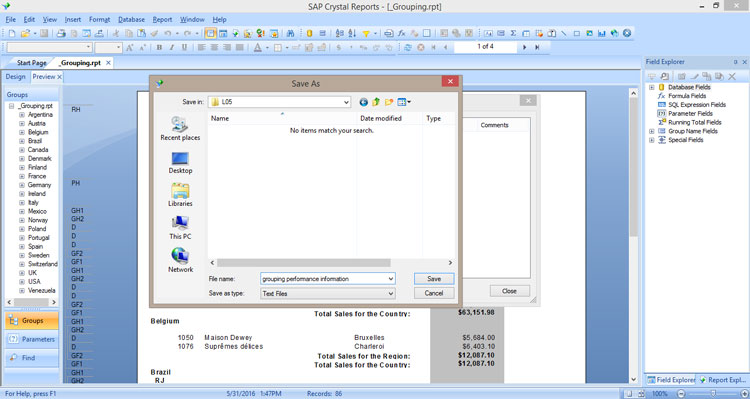Click Network shortcut in Save As sidebar
Screen dimensions: 750x399
point(180,261)
